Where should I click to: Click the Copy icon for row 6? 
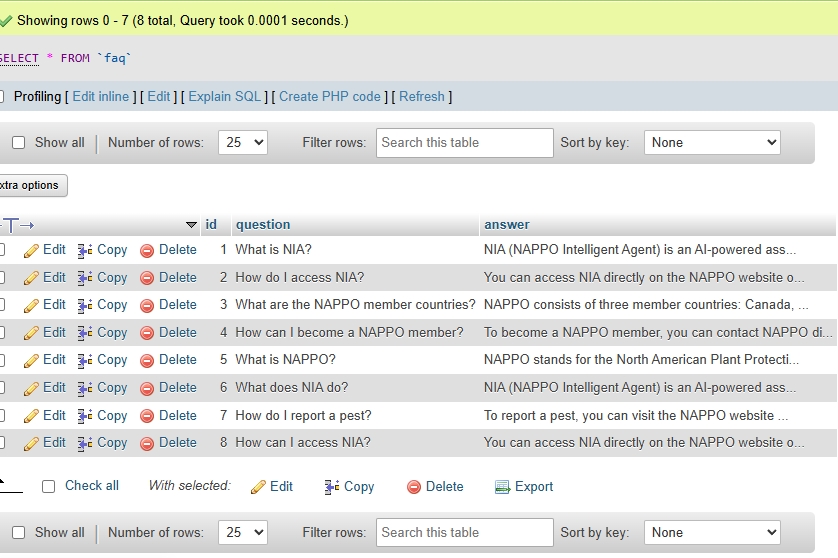pyautogui.click(x=85, y=388)
